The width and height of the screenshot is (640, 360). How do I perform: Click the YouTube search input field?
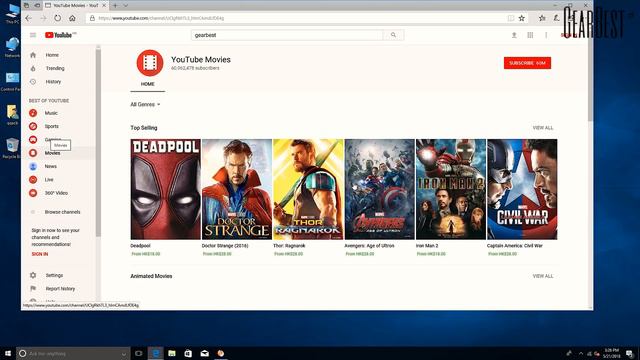[287, 35]
